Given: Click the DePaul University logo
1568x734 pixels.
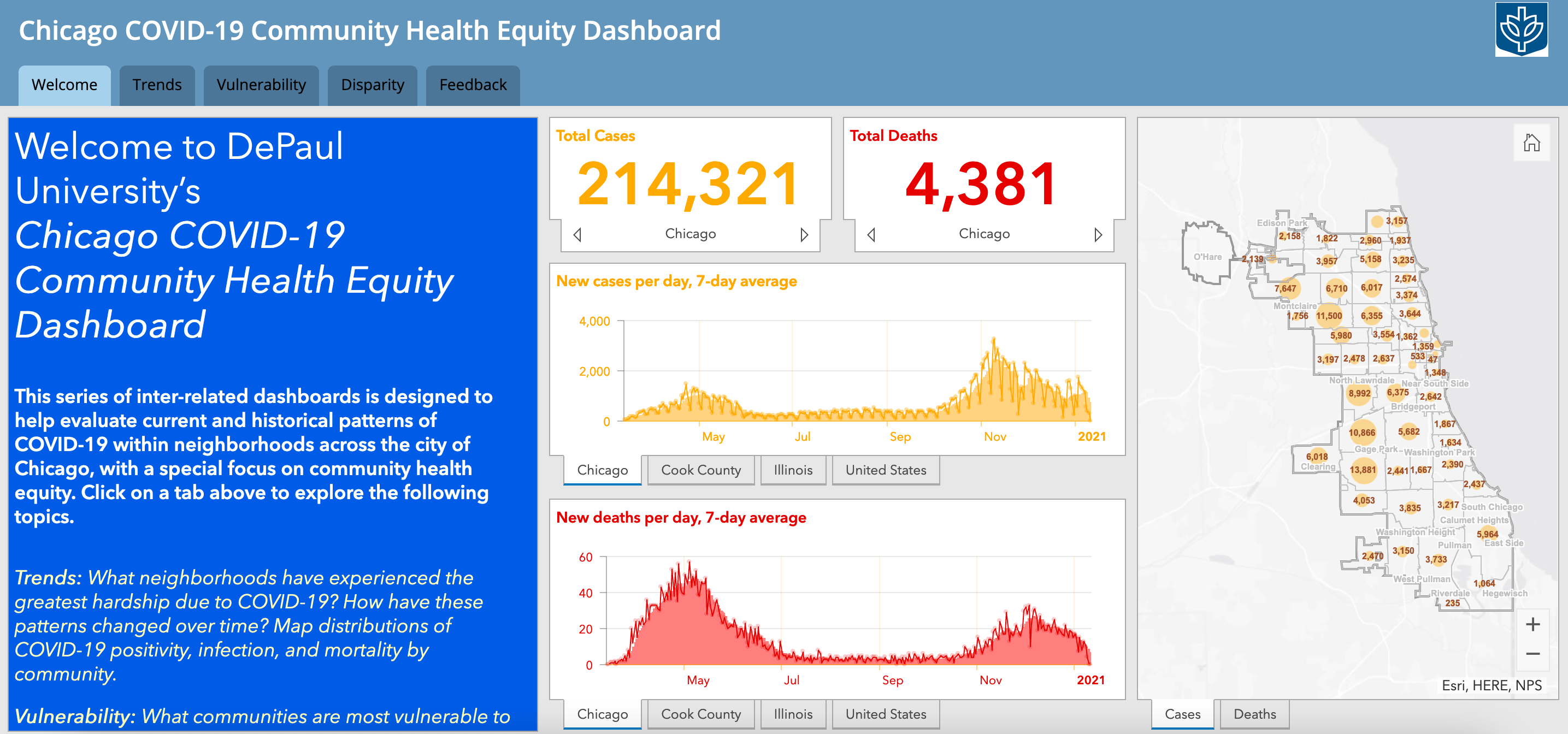Looking at the screenshot, I should 1522,28.
